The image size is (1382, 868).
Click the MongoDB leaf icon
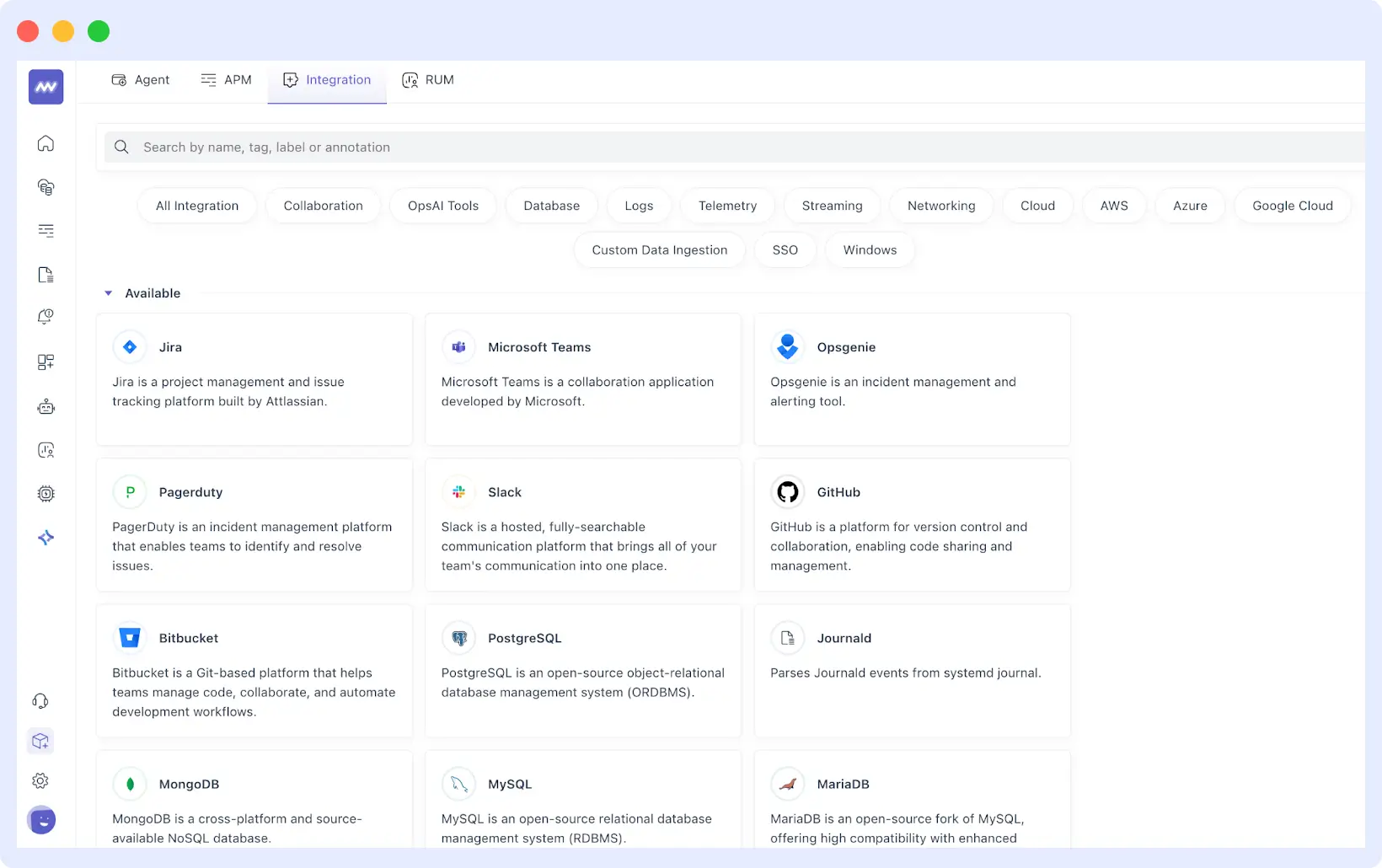(130, 784)
